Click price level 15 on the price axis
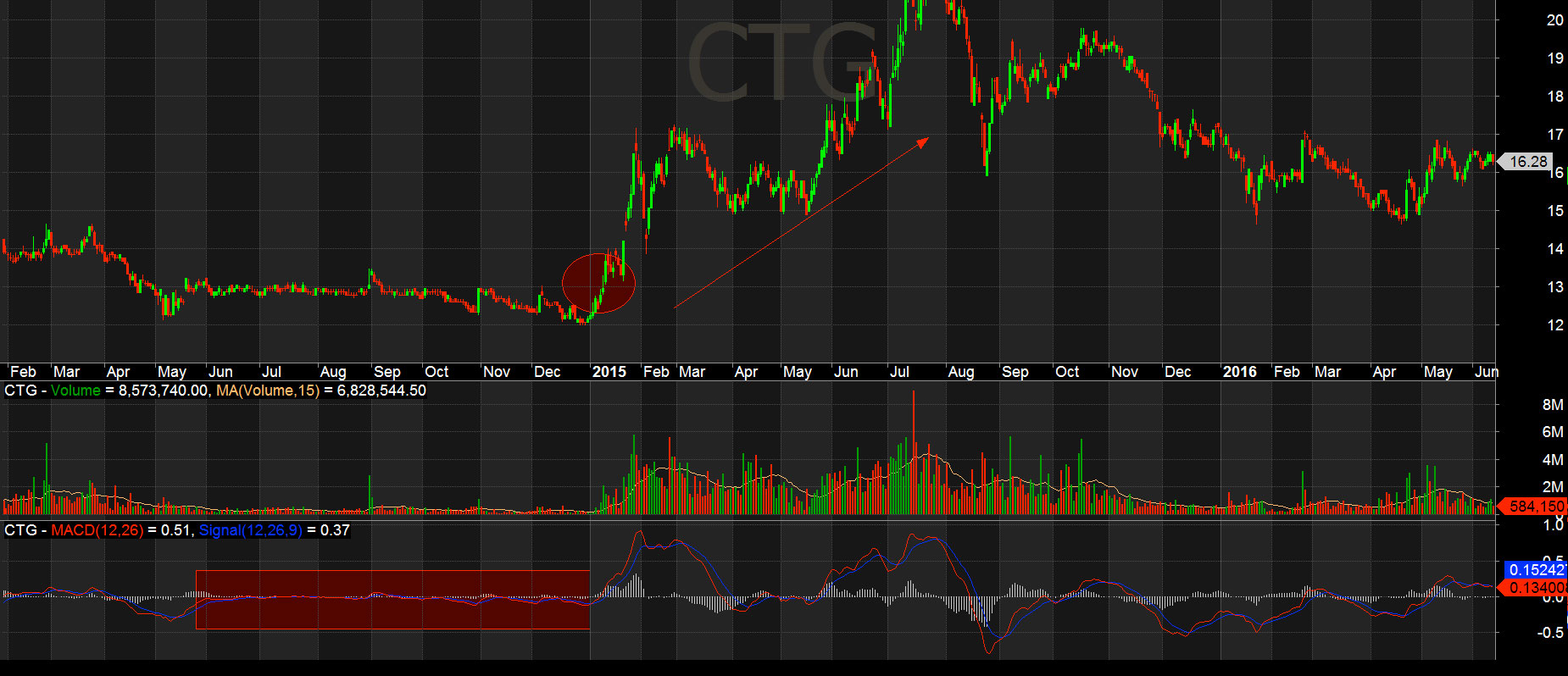The height and width of the screenshot is (676, 1568). point(1554,211)
